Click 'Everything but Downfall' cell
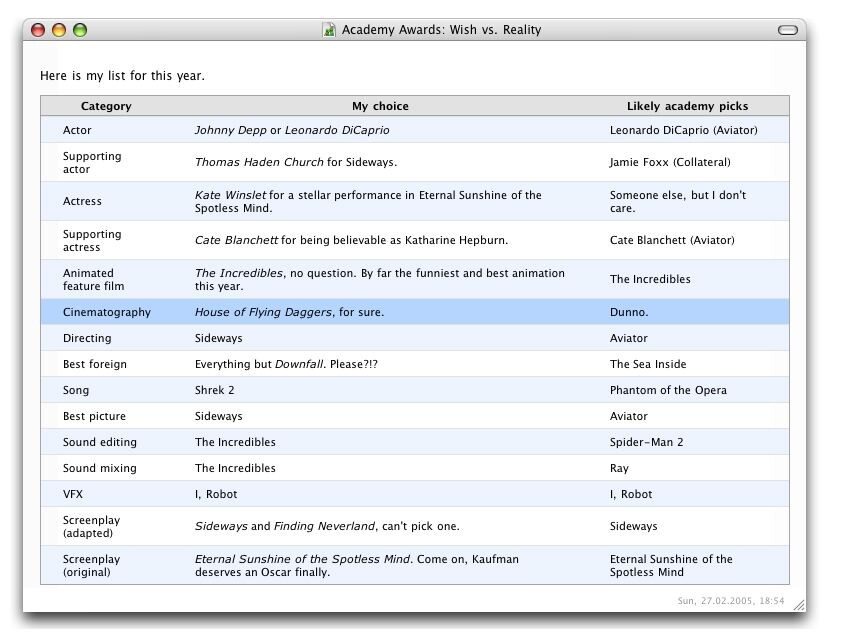This screenshot has width=842, height=641. pos(286,364)
